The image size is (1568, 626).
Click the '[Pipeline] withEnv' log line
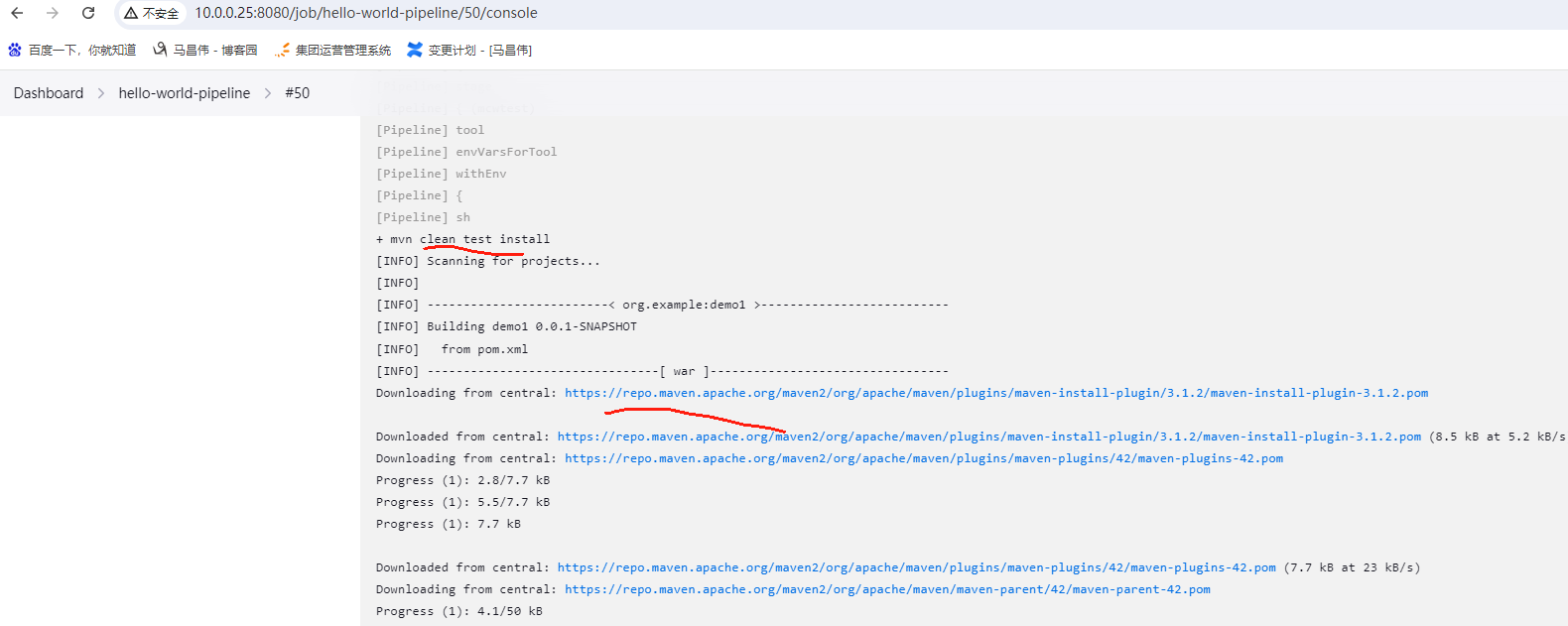(x=442, y=174)
